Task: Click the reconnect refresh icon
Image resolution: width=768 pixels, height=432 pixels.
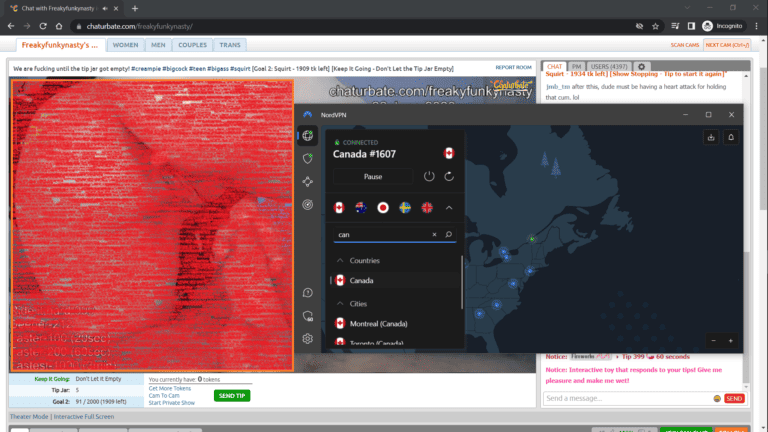Action: 450,177
